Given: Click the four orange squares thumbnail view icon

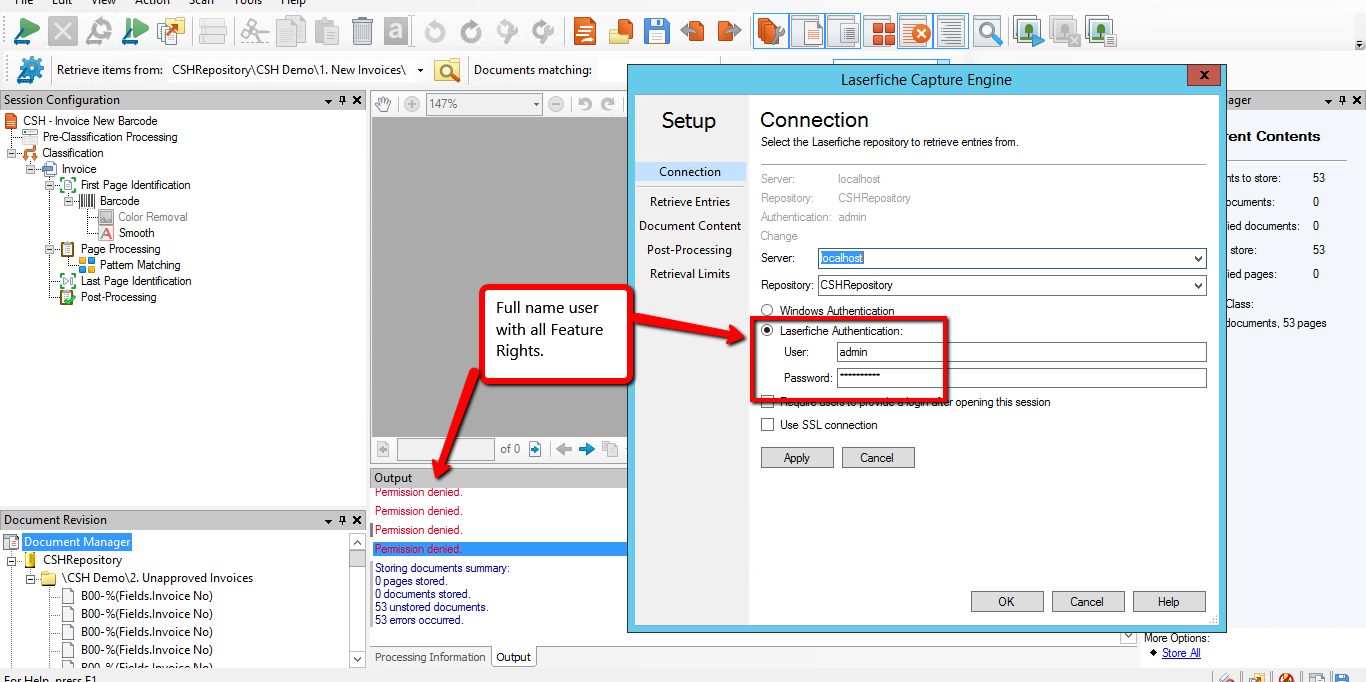Looking at the screenshot, I should click(882, 32).
